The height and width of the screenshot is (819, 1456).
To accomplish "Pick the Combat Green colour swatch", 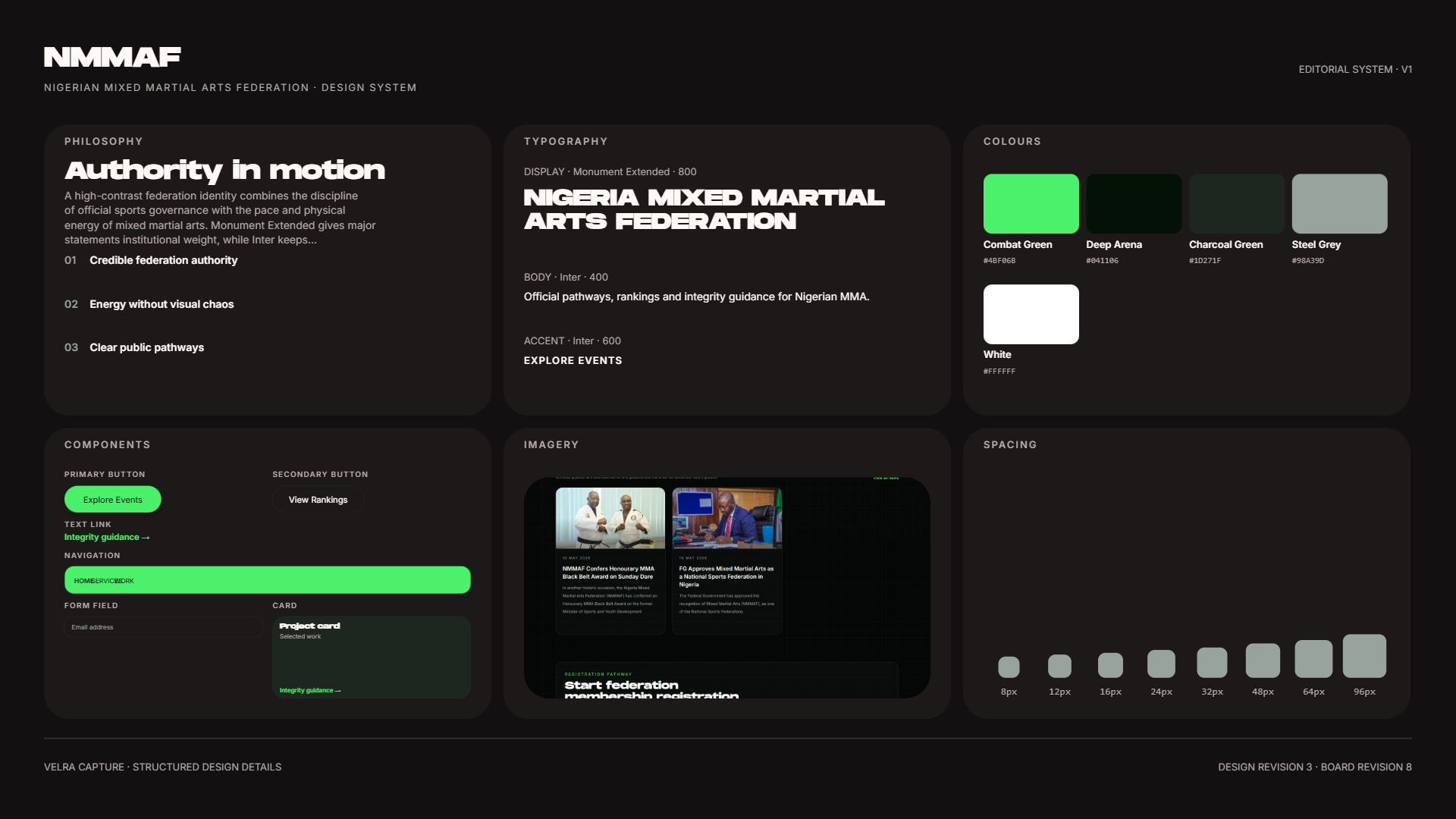I will coord(1031,203).
